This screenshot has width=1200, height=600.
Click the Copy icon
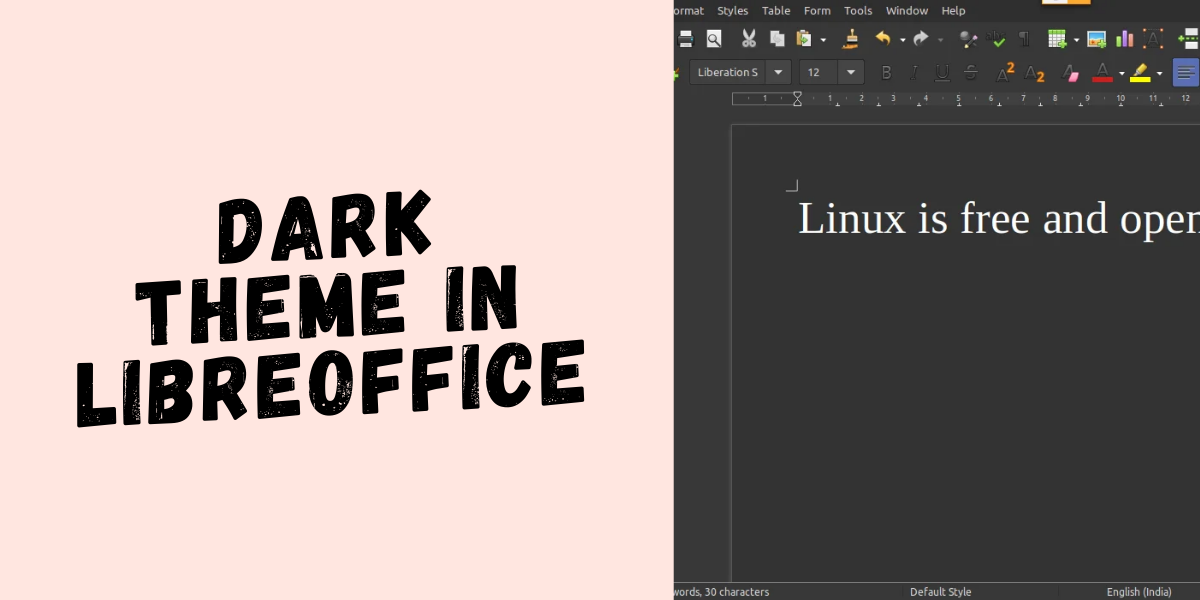pos(777,38)
